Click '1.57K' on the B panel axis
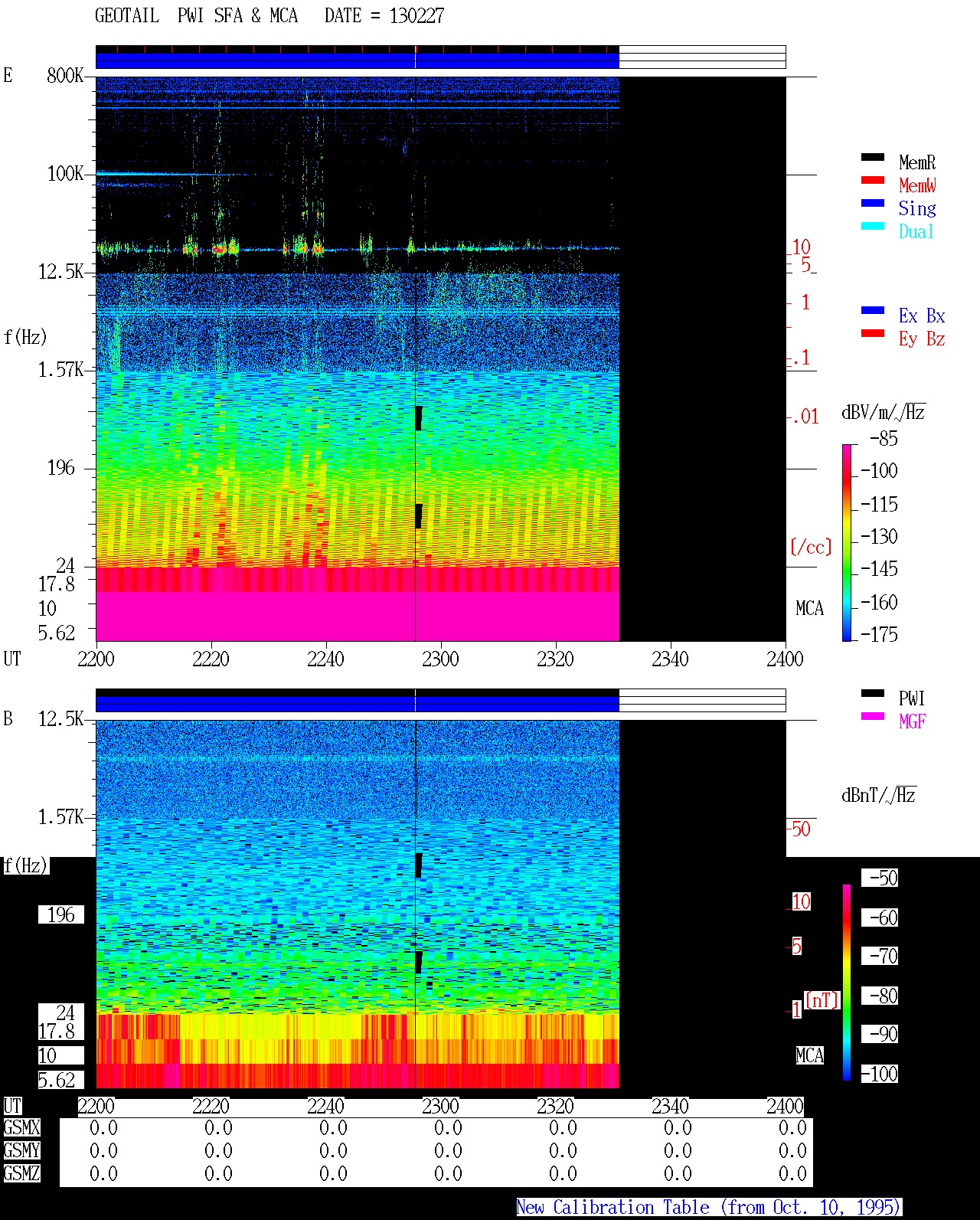The image size is (980, 1220). click(x=61, y=817)
